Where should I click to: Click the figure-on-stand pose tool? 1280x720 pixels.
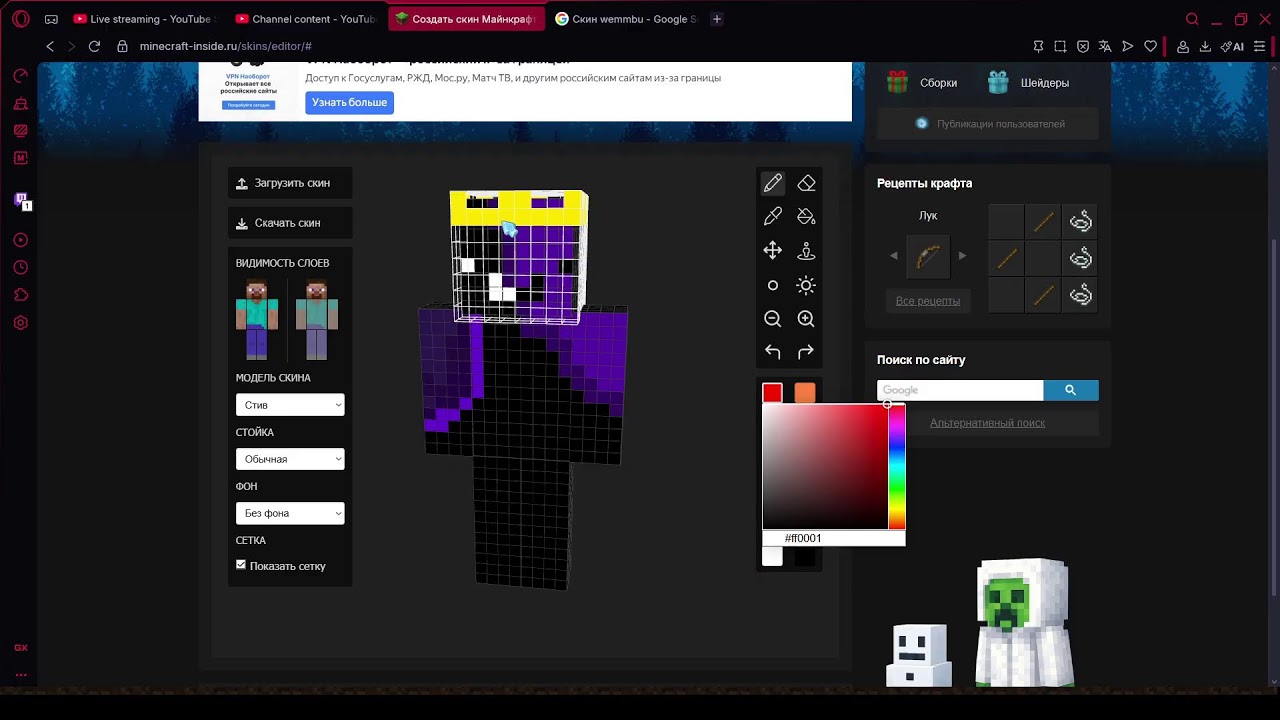pos(806,250)
